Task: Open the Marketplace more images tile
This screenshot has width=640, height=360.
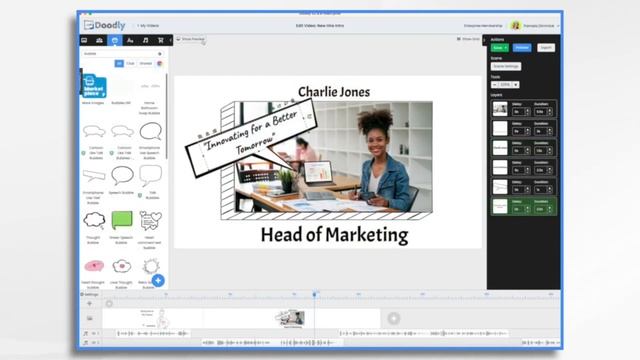Action: pyautogui.click(x=94, y=86)
